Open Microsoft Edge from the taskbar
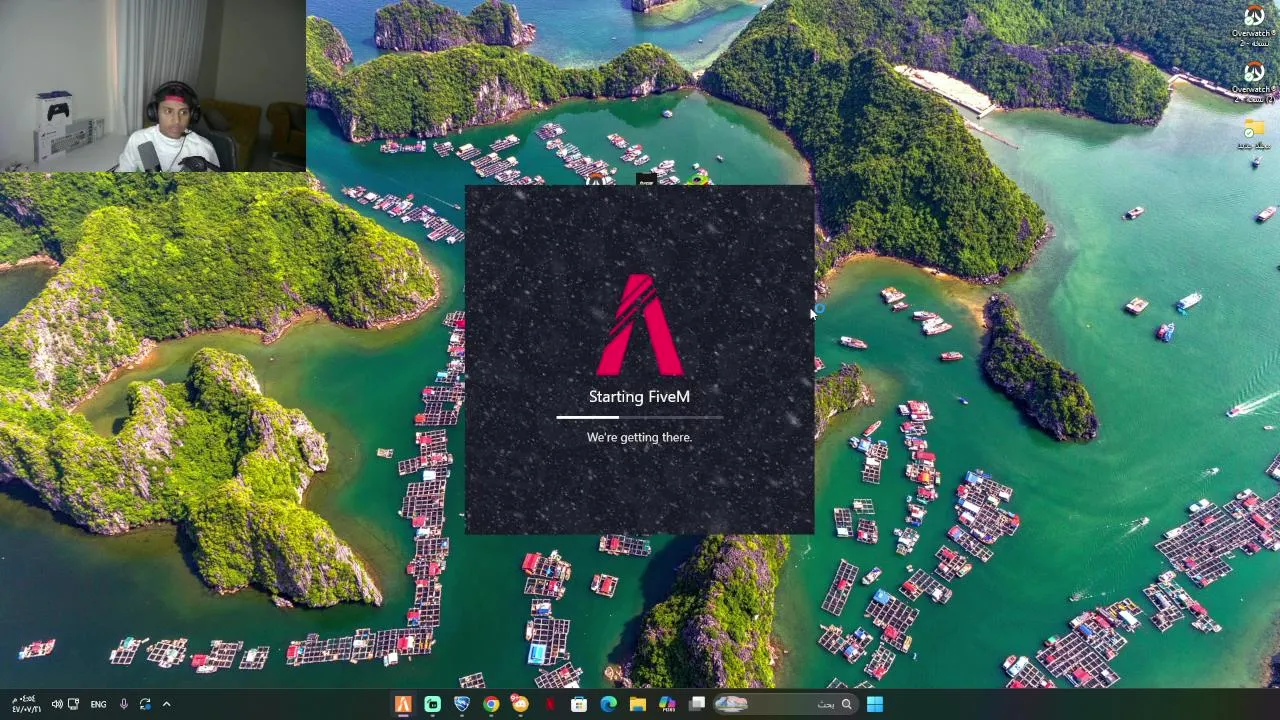This screenshot has width=1280, height=720. [x=608, y=704]
